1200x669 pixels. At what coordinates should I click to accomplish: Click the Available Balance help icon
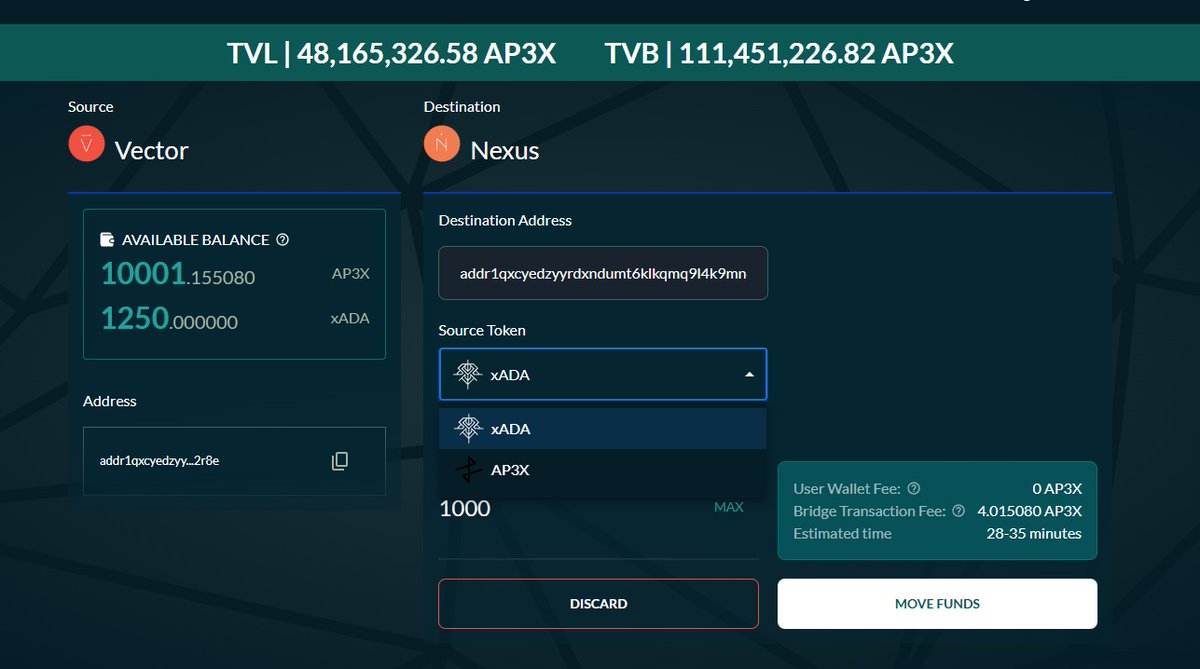(282, 240)
